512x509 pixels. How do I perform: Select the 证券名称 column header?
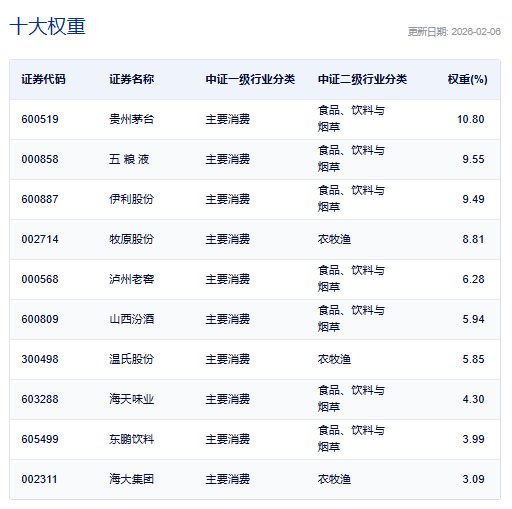tap(132, 79)
